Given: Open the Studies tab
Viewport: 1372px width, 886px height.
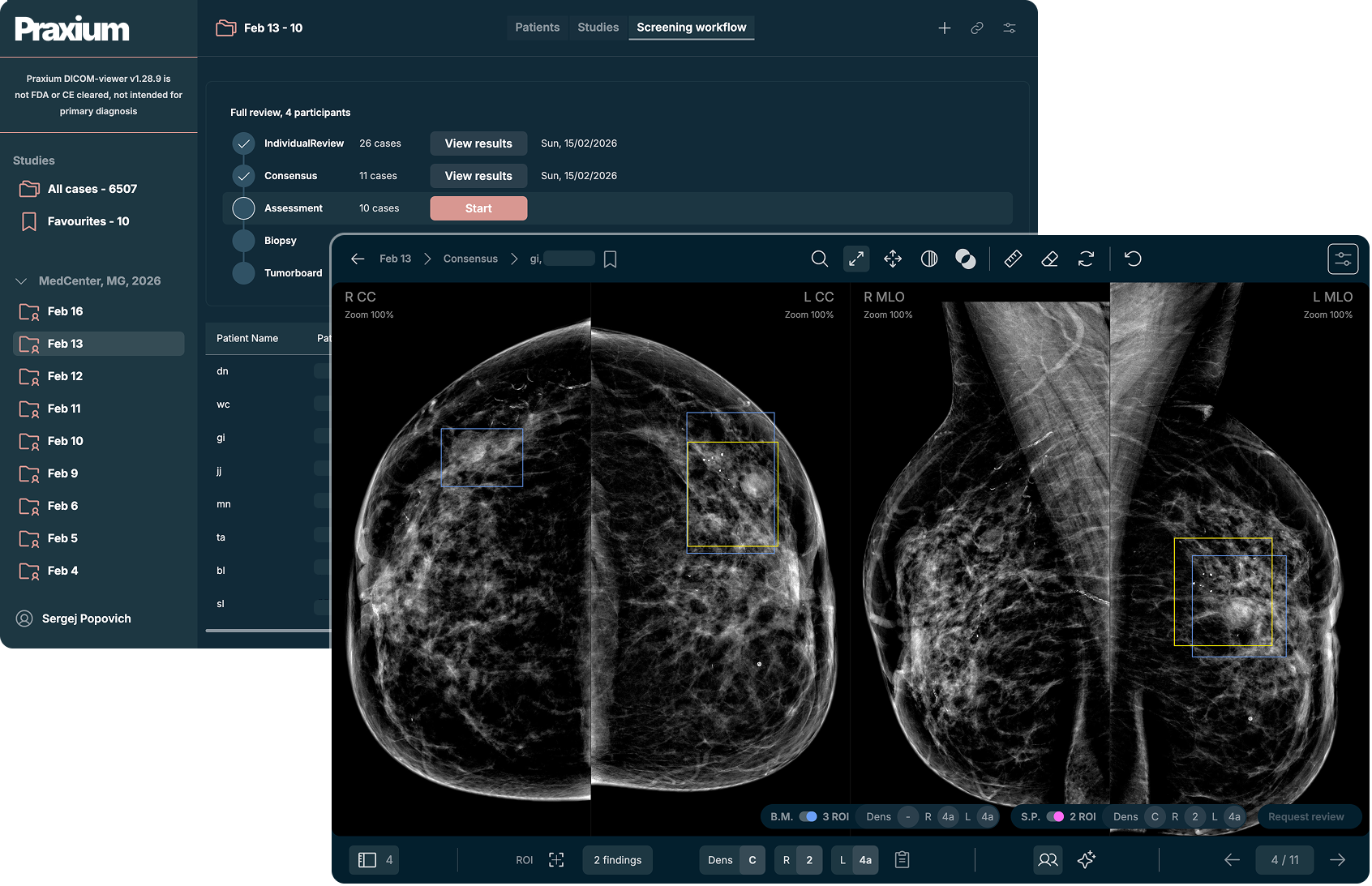Looking at the screenshot, I should coord(598,28).
